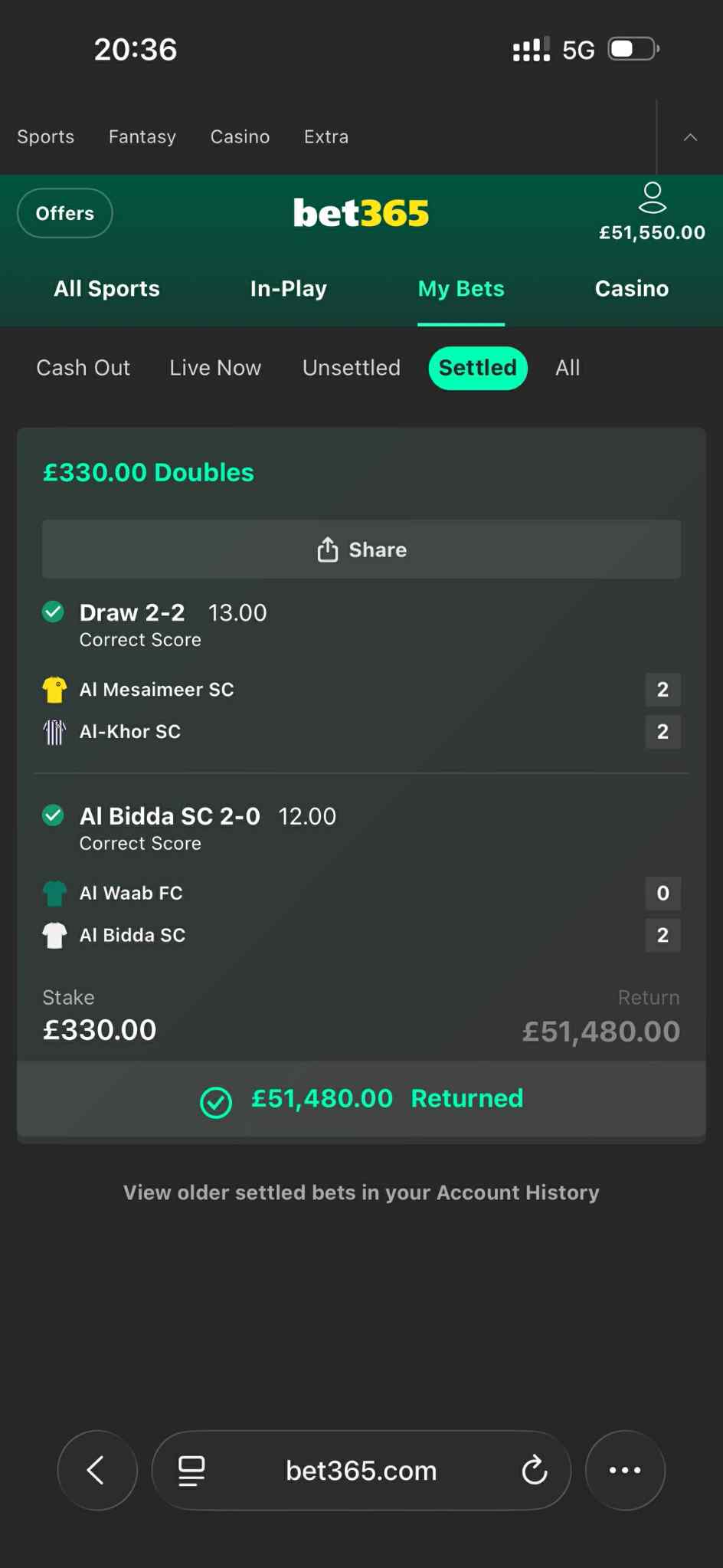723x1568 pixels.
Task: Open the Fantasy product menu item
Action: pyautogui.click(x=142, y=137)
